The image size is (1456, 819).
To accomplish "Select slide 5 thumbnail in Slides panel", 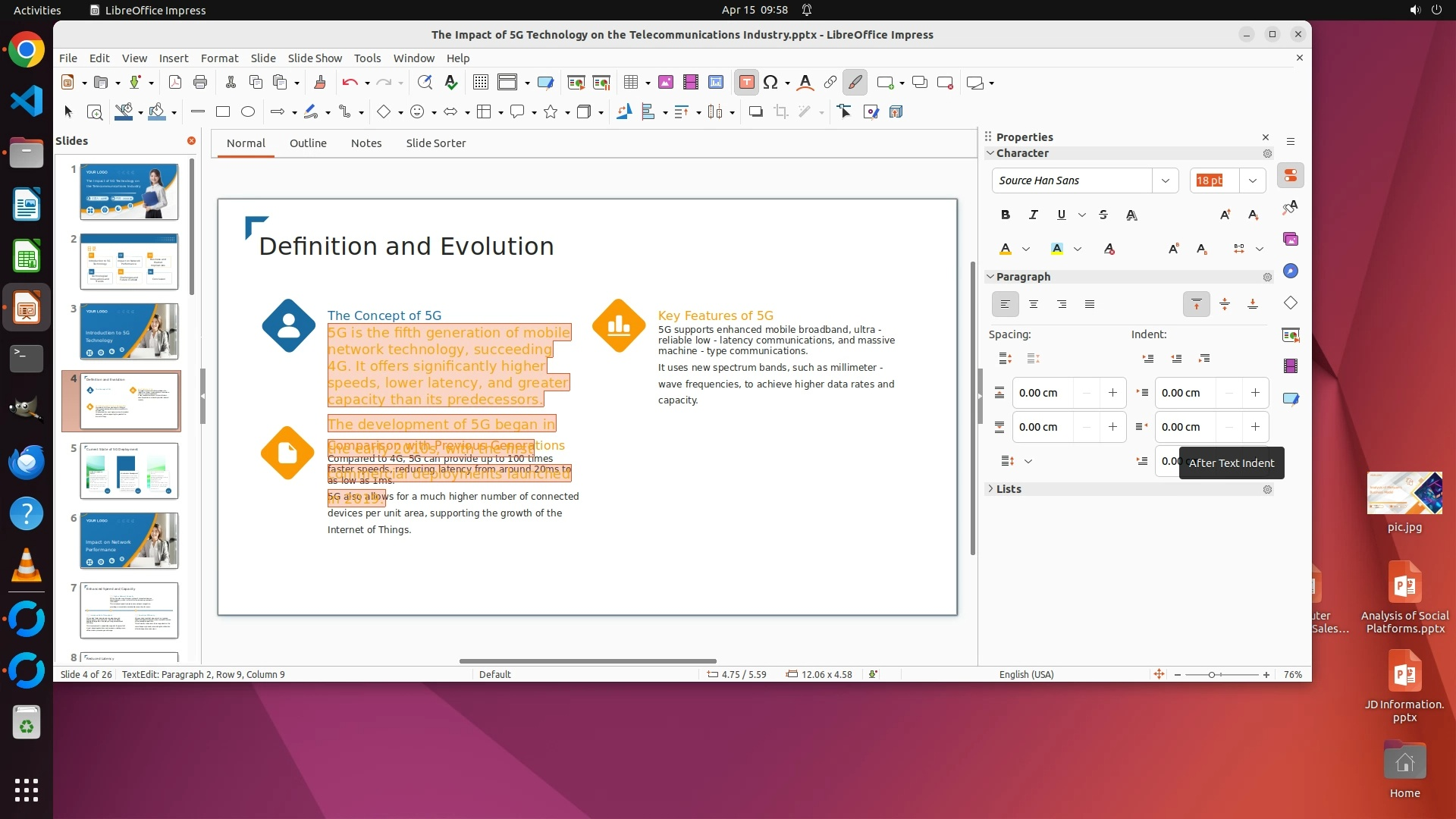I will click(129, 471).
